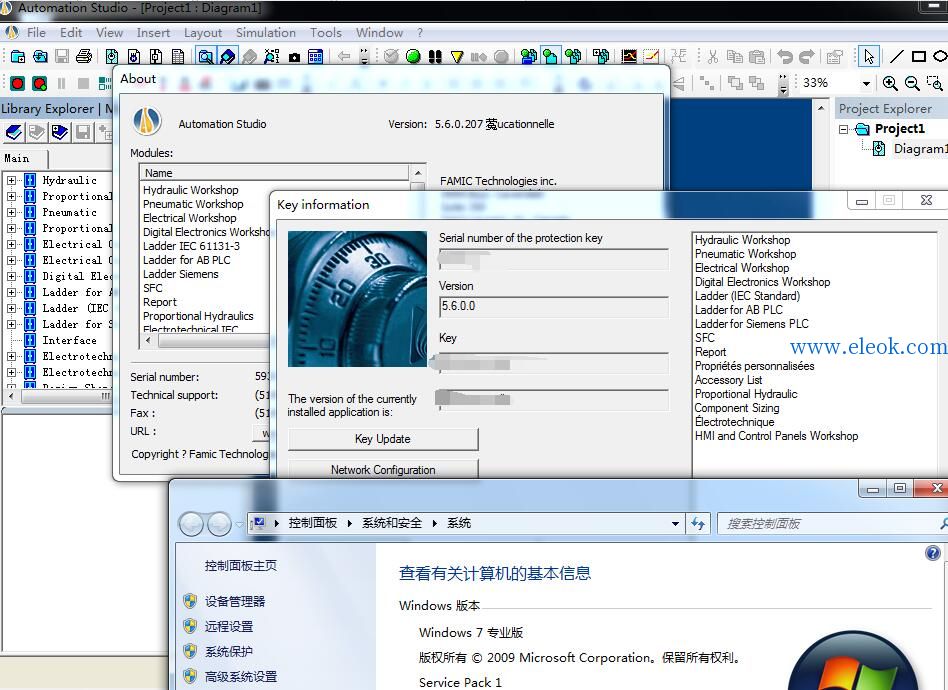
Task: Open the File menu
Action: (x=36, y=33)
